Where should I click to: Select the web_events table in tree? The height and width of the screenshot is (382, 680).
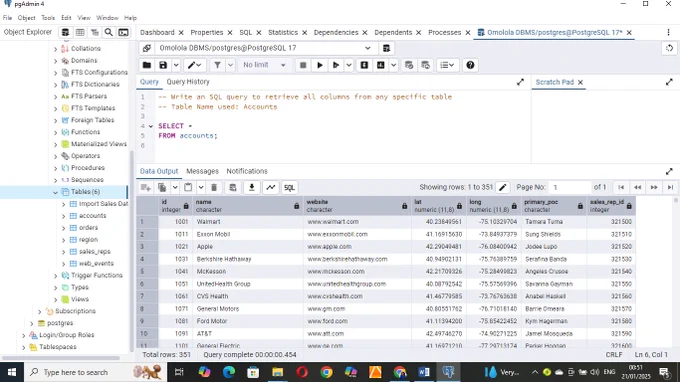click(x=96, y=264)
